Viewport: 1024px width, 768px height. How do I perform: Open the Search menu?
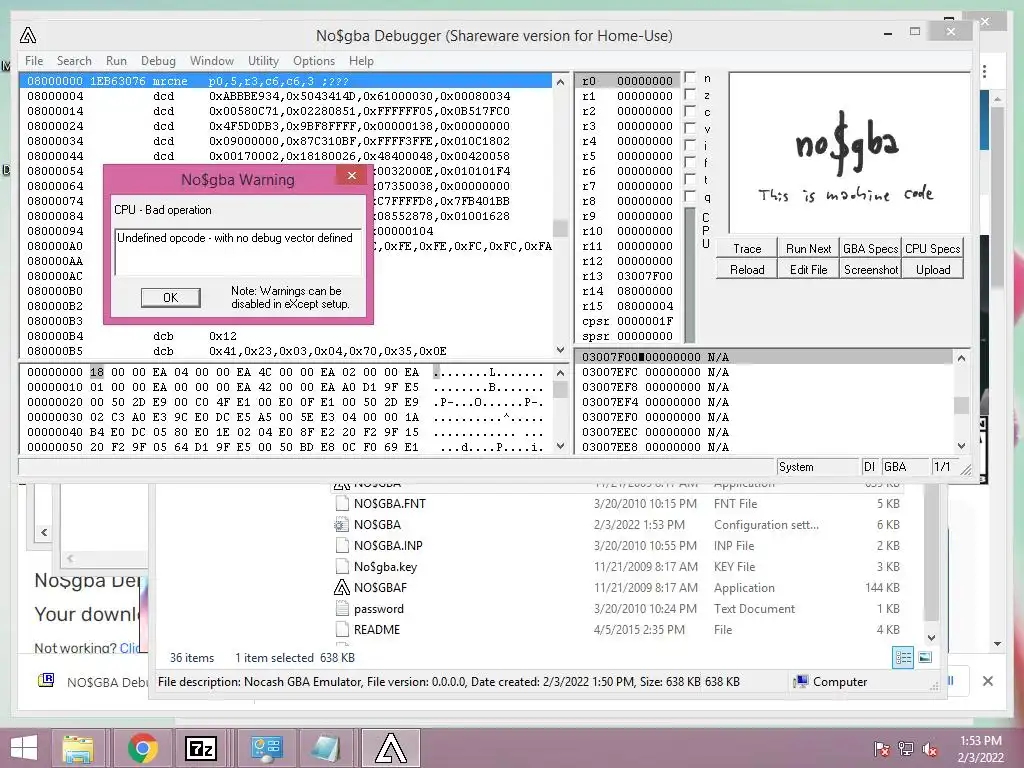[x=74, y=61]
